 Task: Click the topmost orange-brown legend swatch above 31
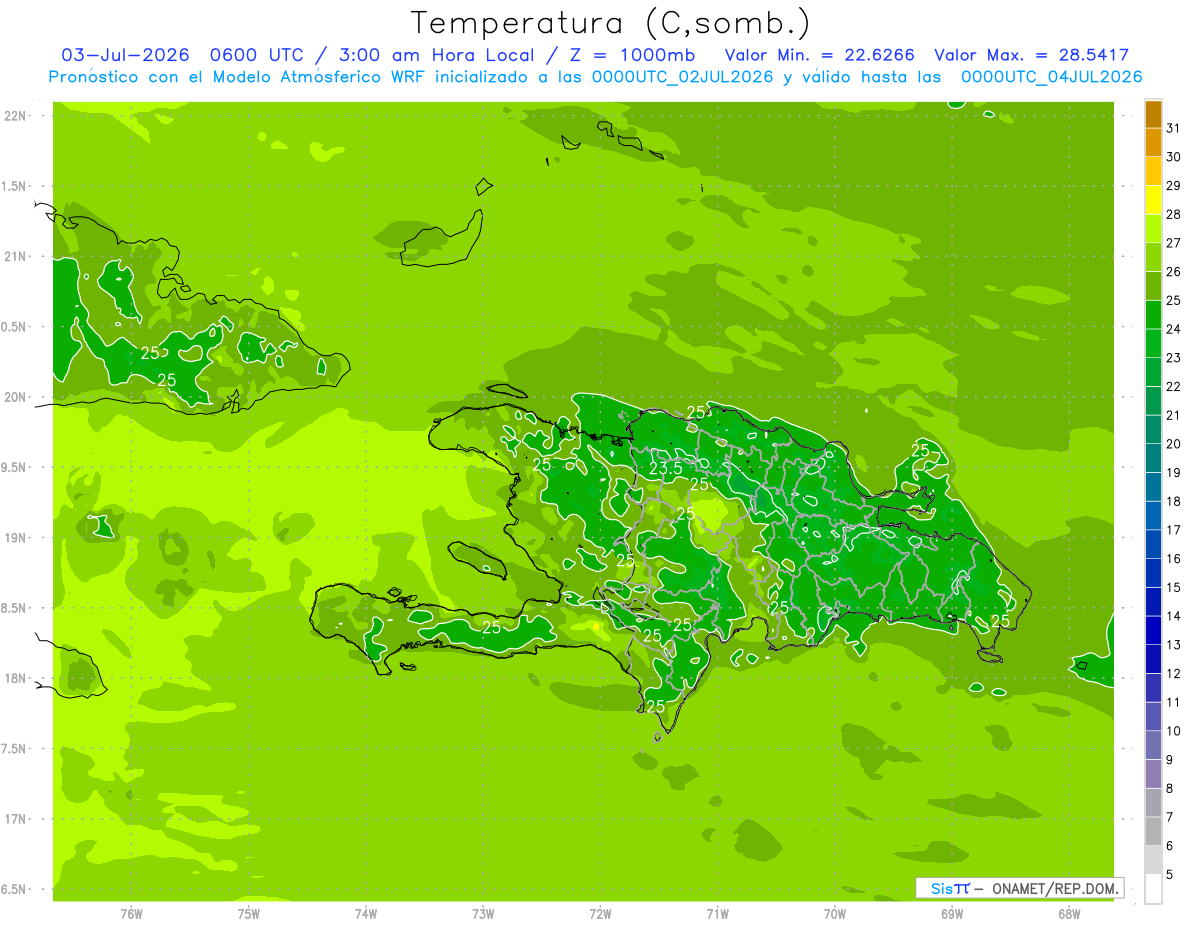point(1153,114)
